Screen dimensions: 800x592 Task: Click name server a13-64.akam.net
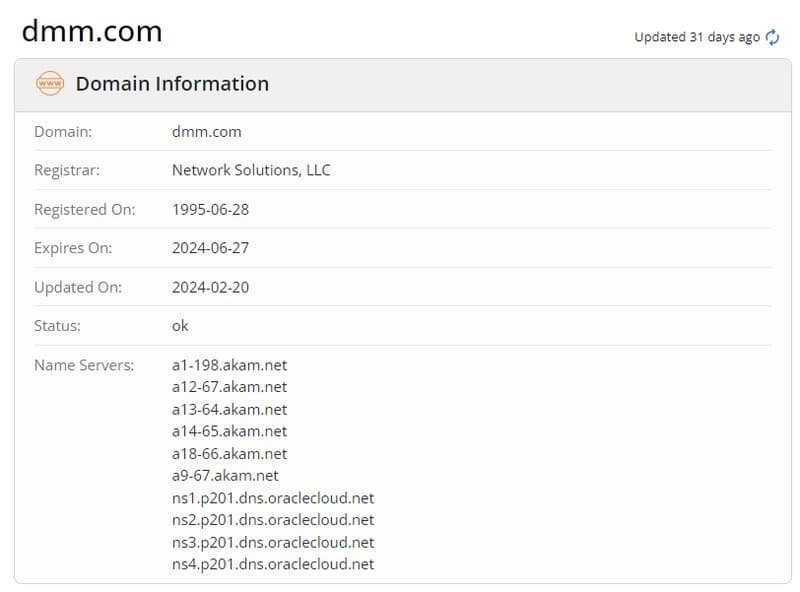point(226,409)
